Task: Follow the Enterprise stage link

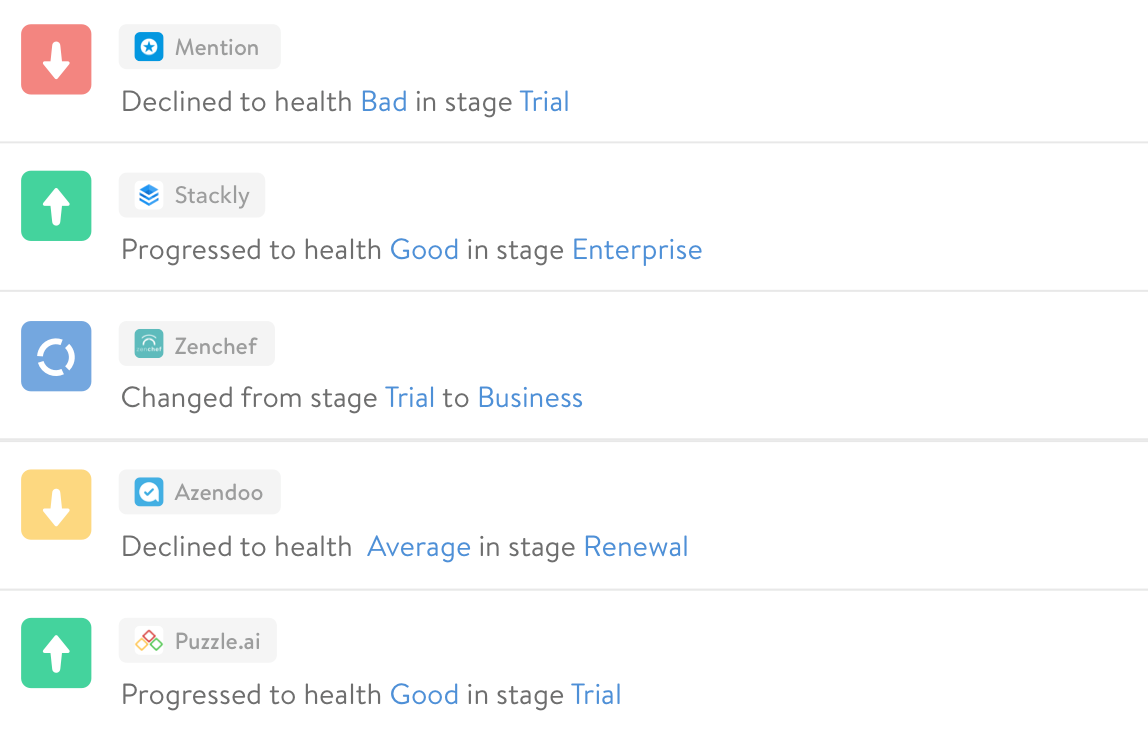Action: click(x=637, y=250)
